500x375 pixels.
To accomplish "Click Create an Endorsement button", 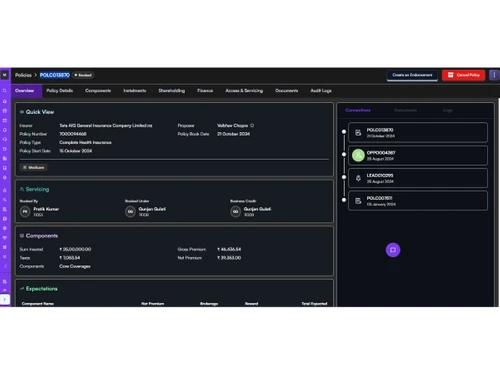I will (x=412, y=75).
